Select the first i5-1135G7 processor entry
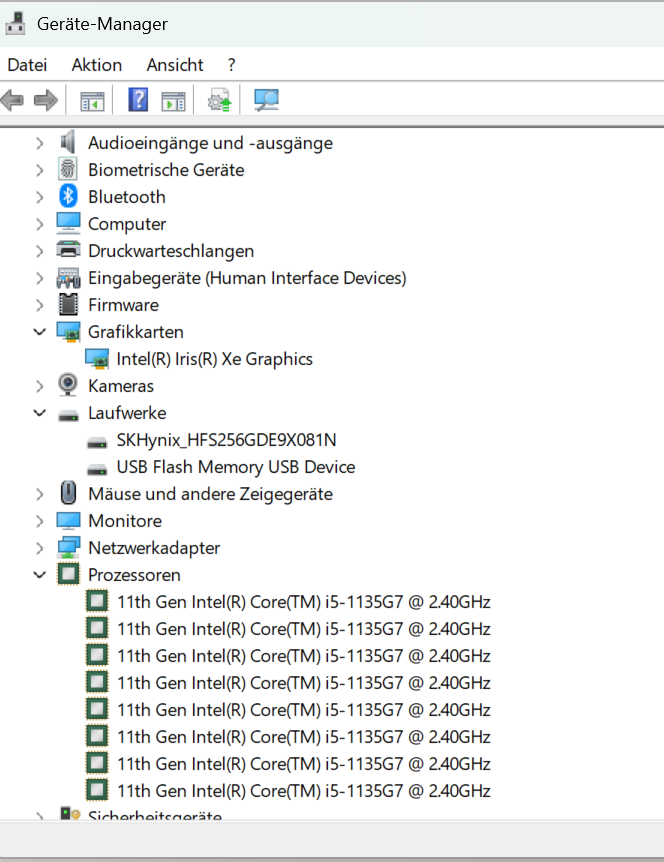 point(304,602)
